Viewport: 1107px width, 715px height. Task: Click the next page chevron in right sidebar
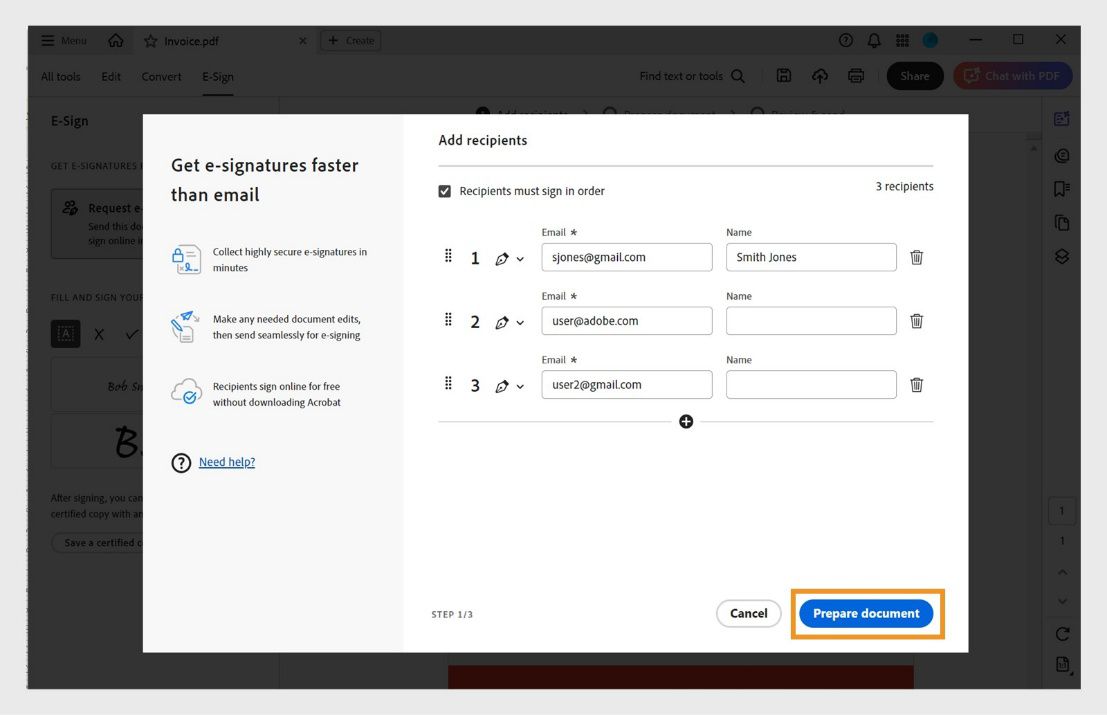1062,601
